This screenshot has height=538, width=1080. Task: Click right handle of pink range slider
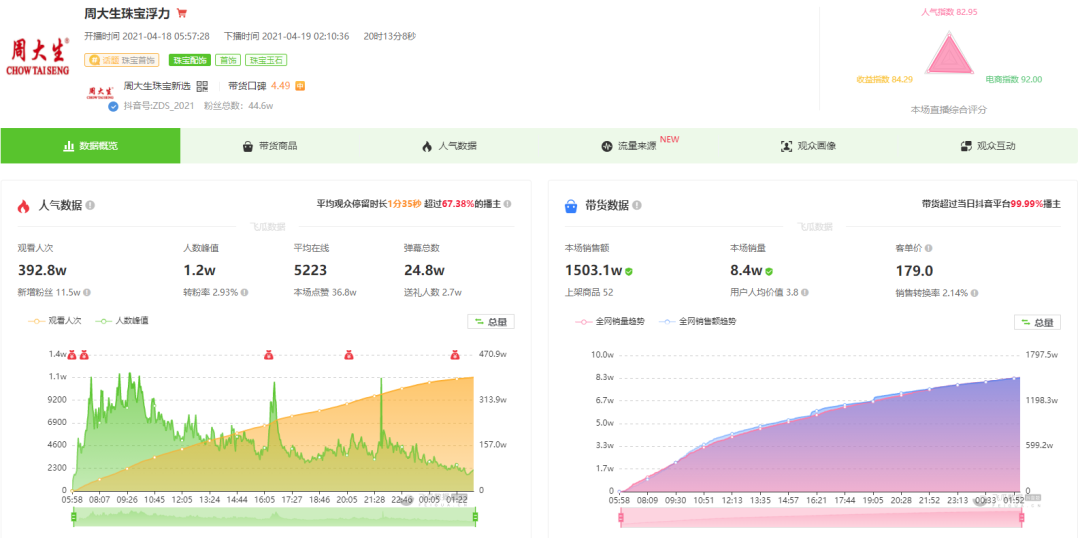click(x=1021, y=516)
